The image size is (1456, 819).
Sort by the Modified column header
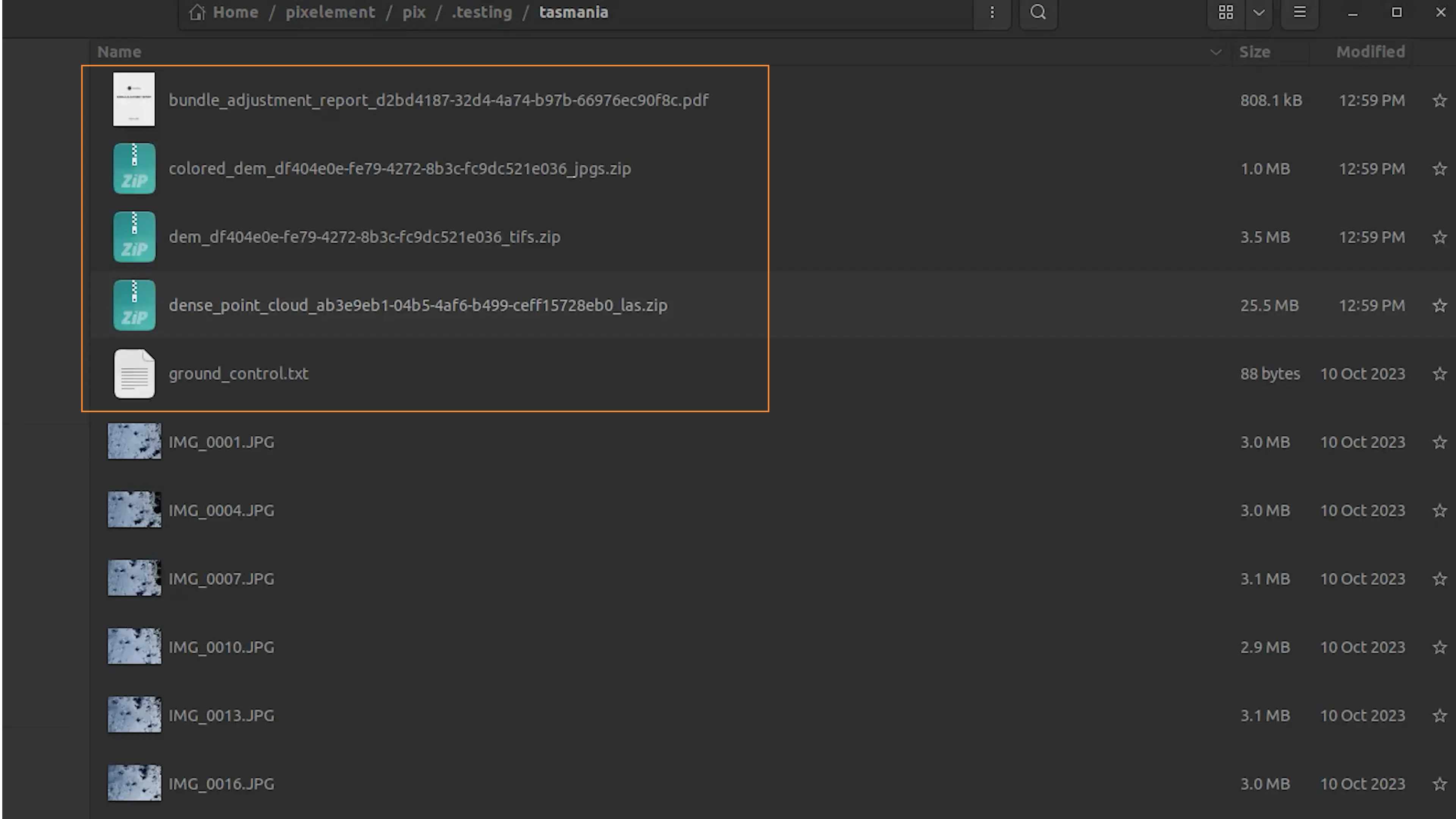[1370, 52]
